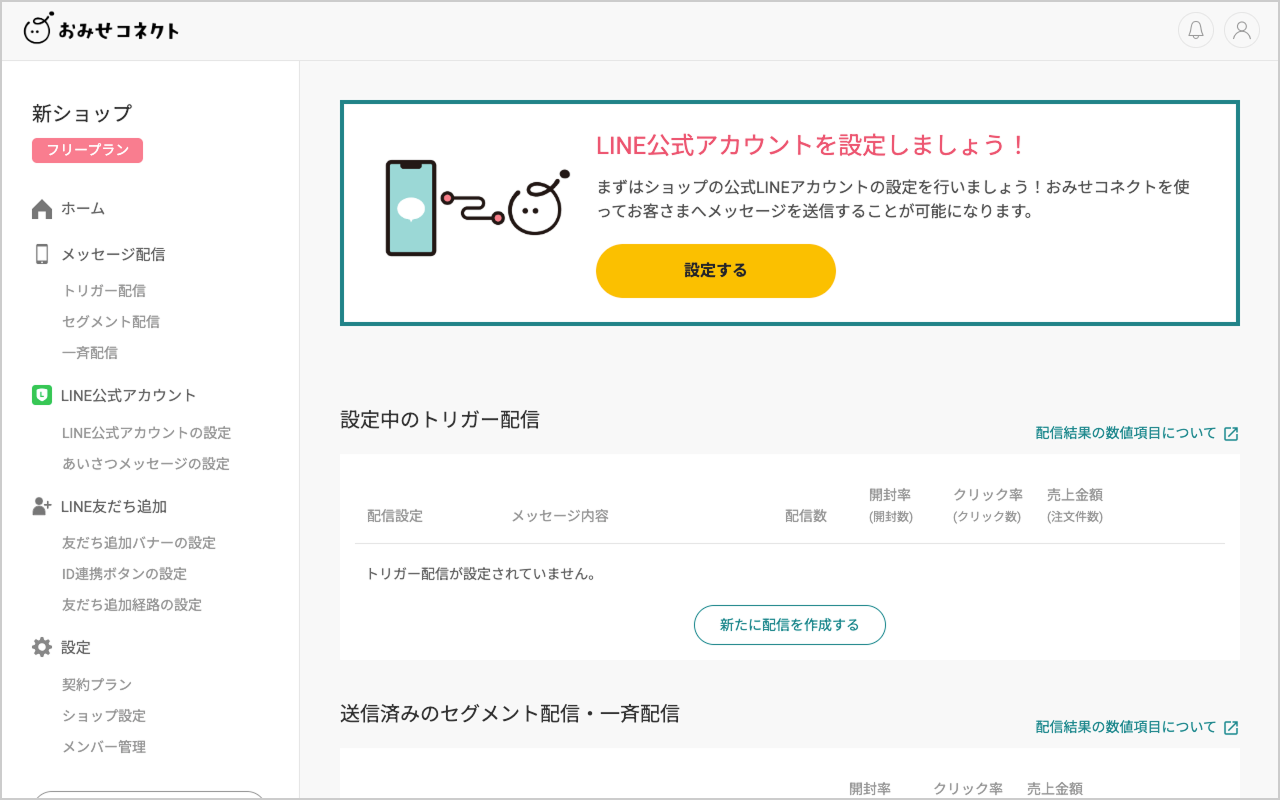Screen dimensions: 1280x800
Task: Open the user account avatar icon
Action: [x=1242, y=30]
